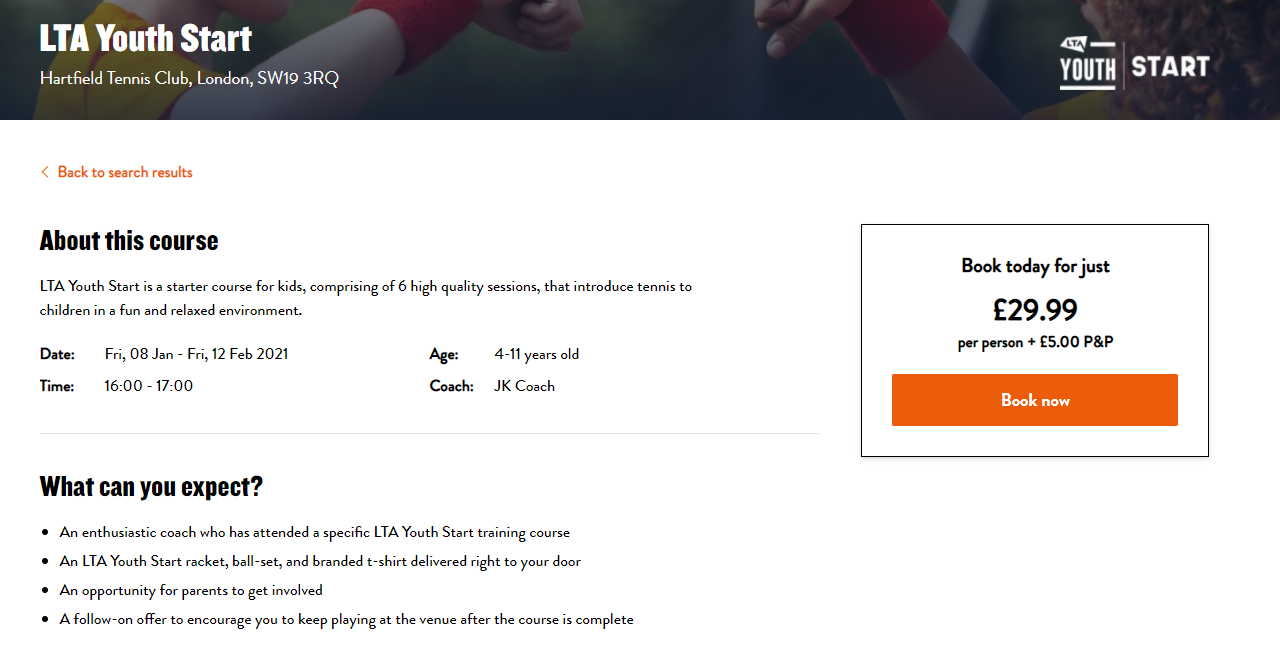Click the What can you expect heading
1280x660 pixels.
coord(151,487)
